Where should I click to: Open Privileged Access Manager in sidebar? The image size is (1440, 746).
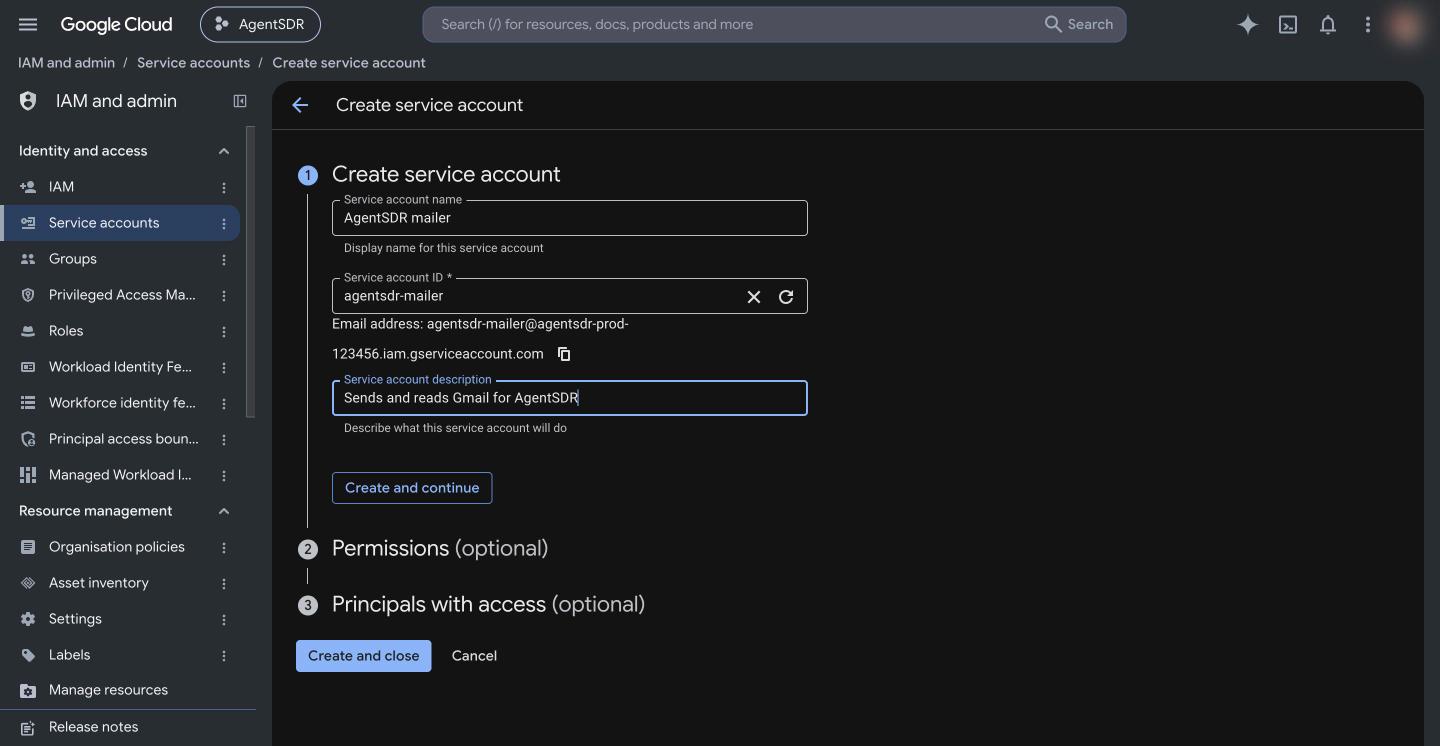(120, 295)
